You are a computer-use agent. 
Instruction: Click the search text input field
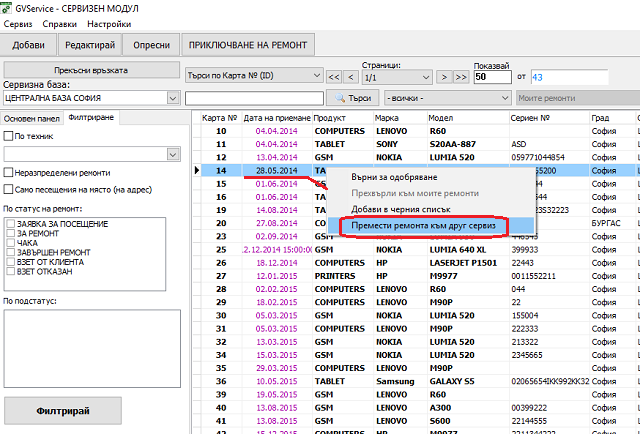pos(254,98)
